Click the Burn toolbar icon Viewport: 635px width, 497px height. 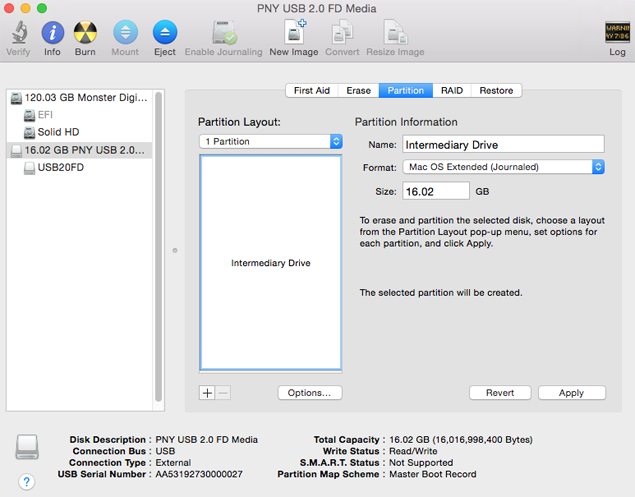tap(85, 32)
